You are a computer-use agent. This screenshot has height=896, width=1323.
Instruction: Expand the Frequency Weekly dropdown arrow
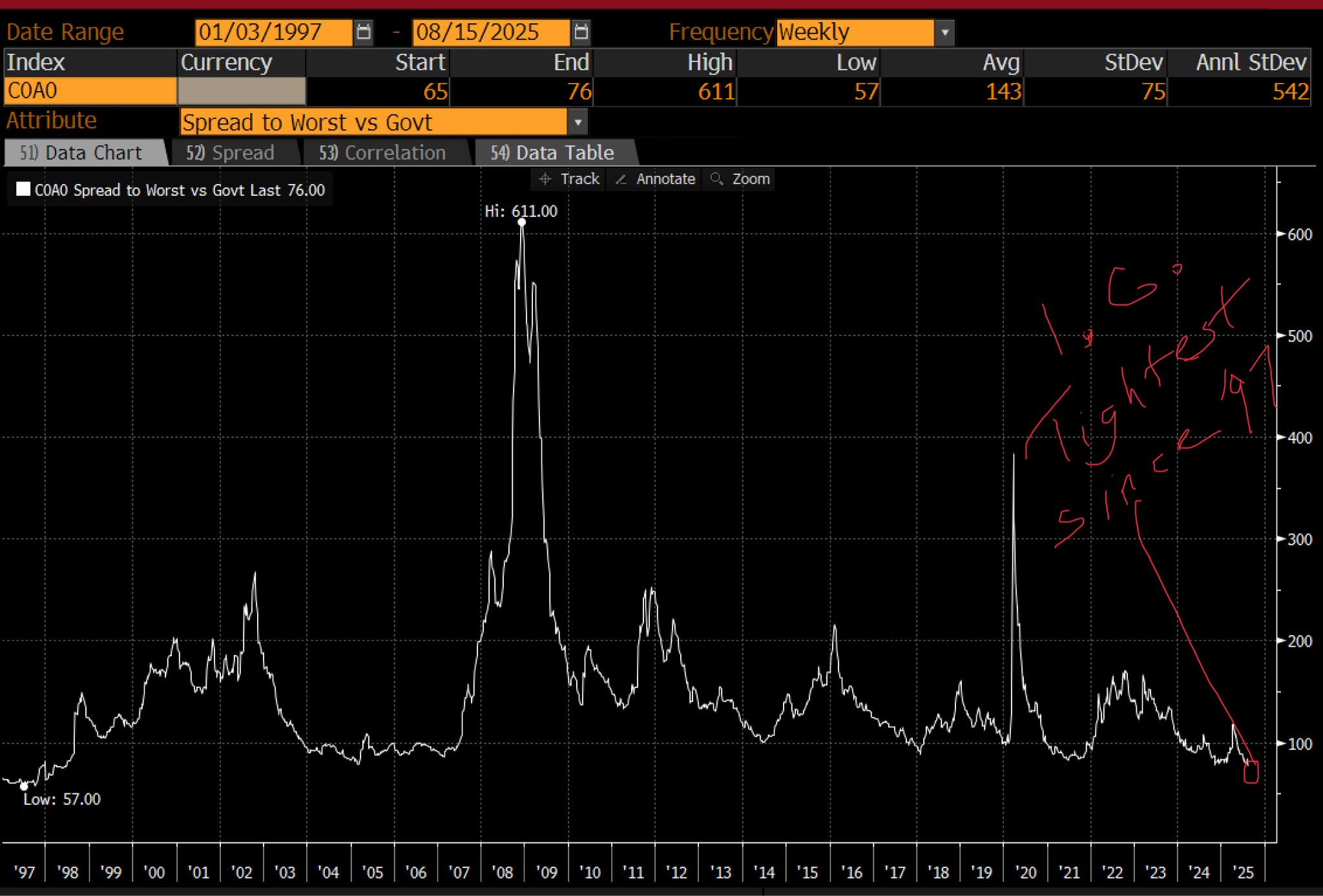[x=944, y=32]
